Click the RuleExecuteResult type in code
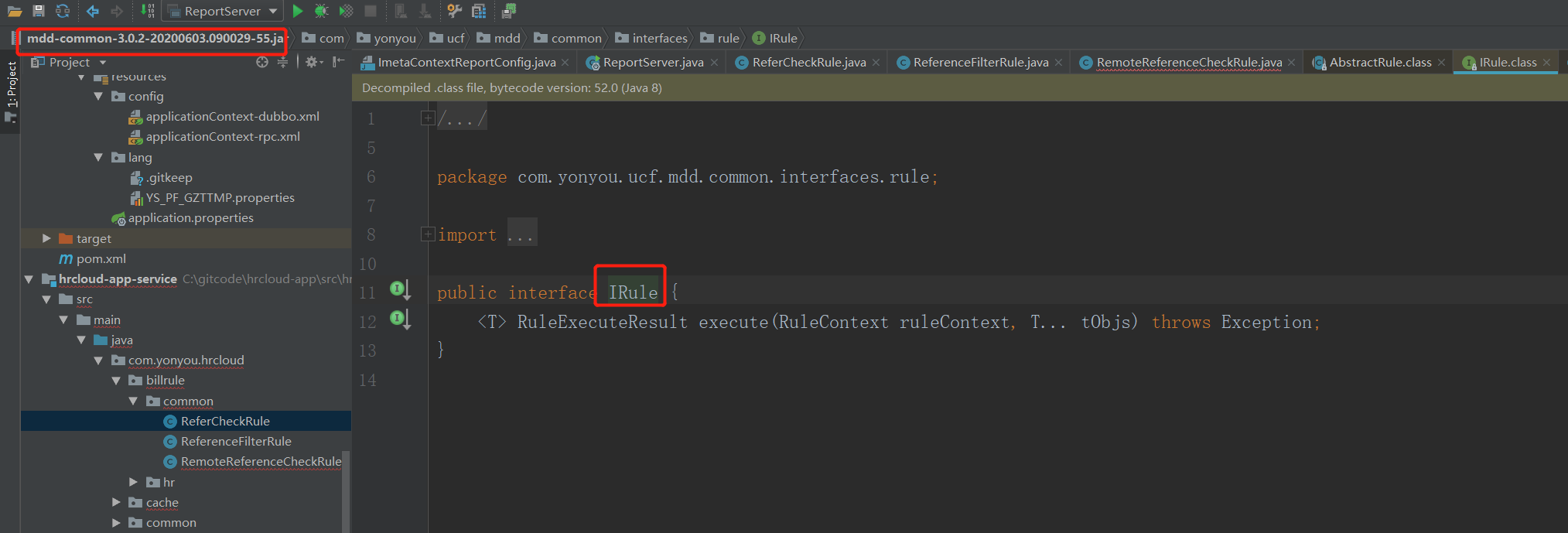Screen dimensions: 1568x533 point(602,322)
